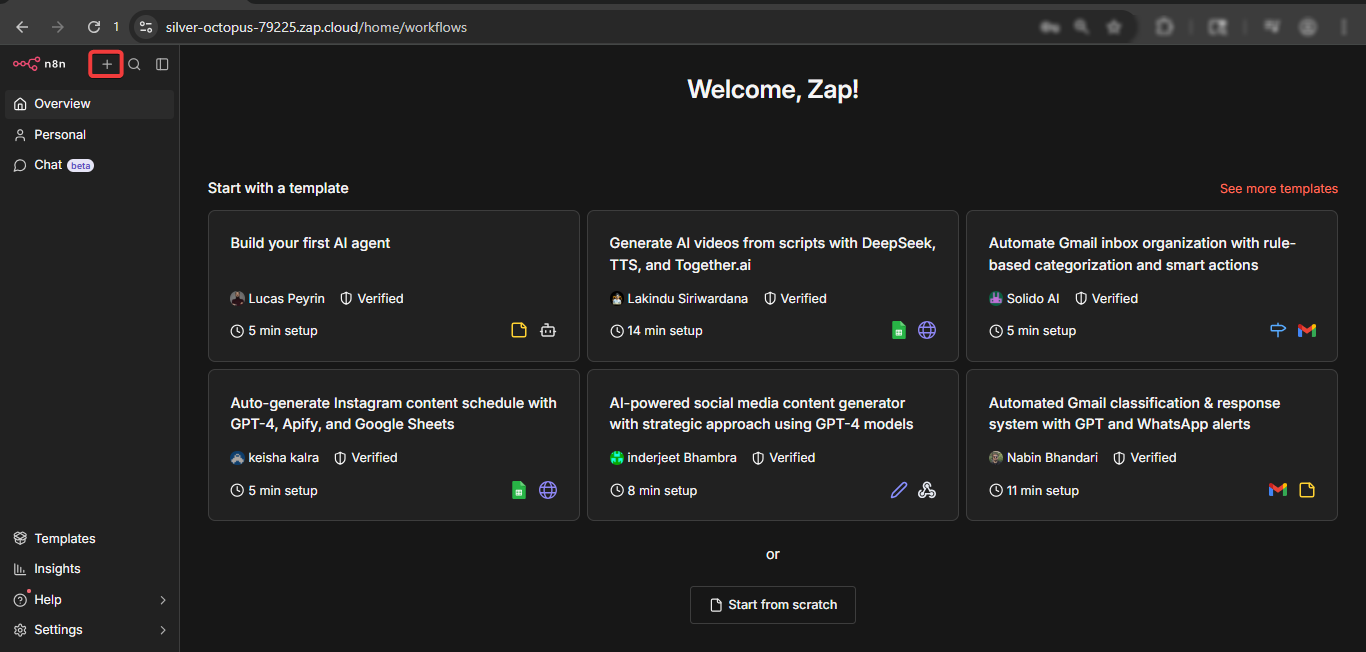The image size is (1366, 652).
Task: Click the See more templates link
Action: point(1278,189)
